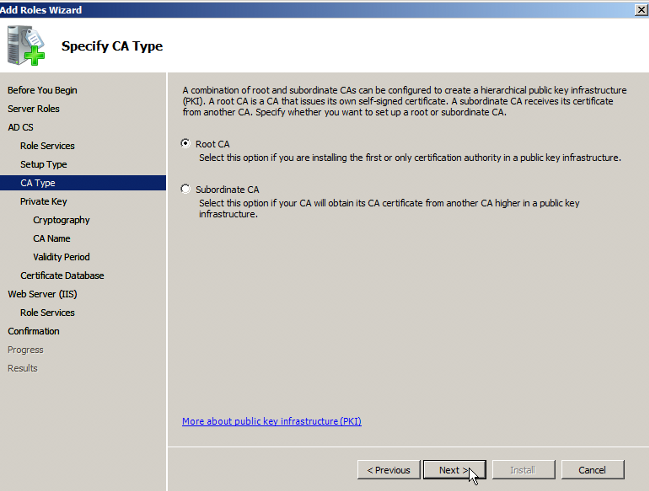
Task: Cancel the Add Roles Wizard
Action: 592,470
